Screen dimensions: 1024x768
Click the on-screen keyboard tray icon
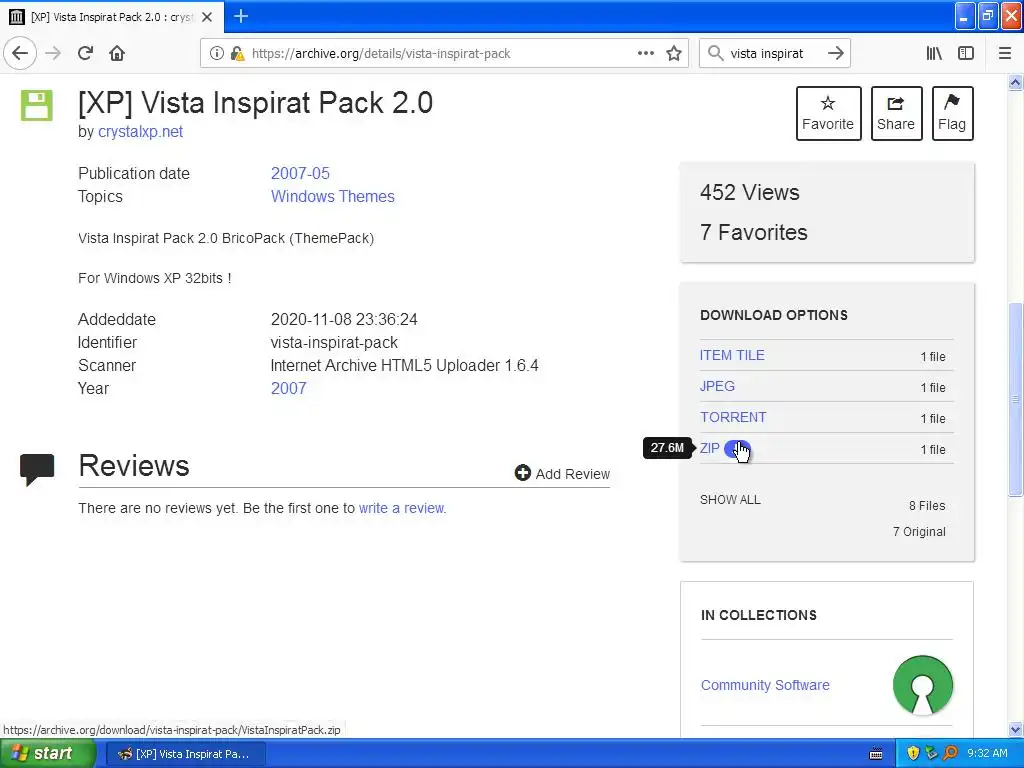click(x=876, y=754)
